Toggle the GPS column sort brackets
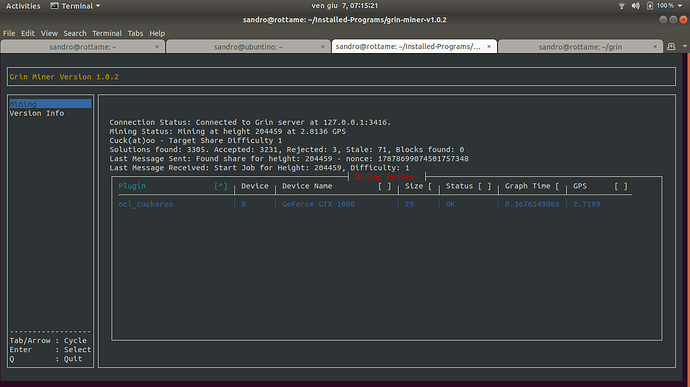The width and height of the screenshot is (690, 387). point(621,186)
